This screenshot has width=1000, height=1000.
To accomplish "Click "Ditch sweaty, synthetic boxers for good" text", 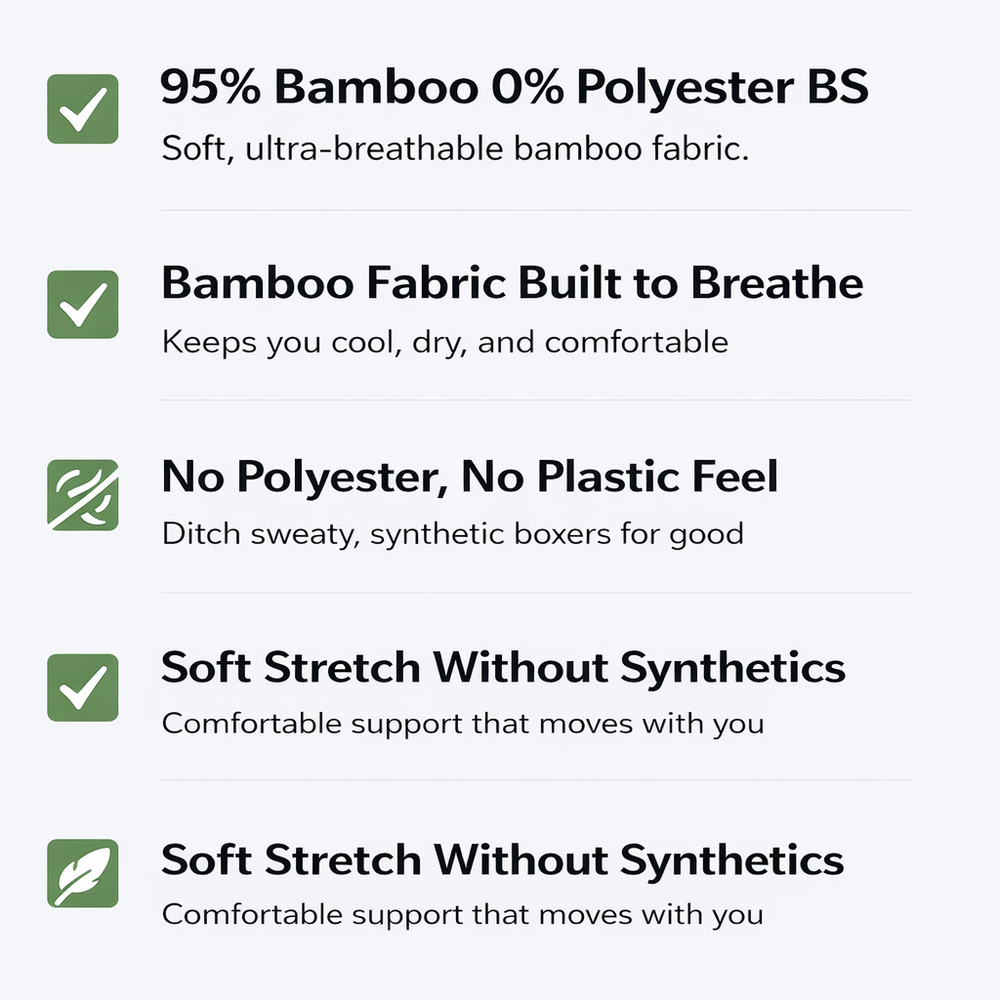I will pos(452,534).
